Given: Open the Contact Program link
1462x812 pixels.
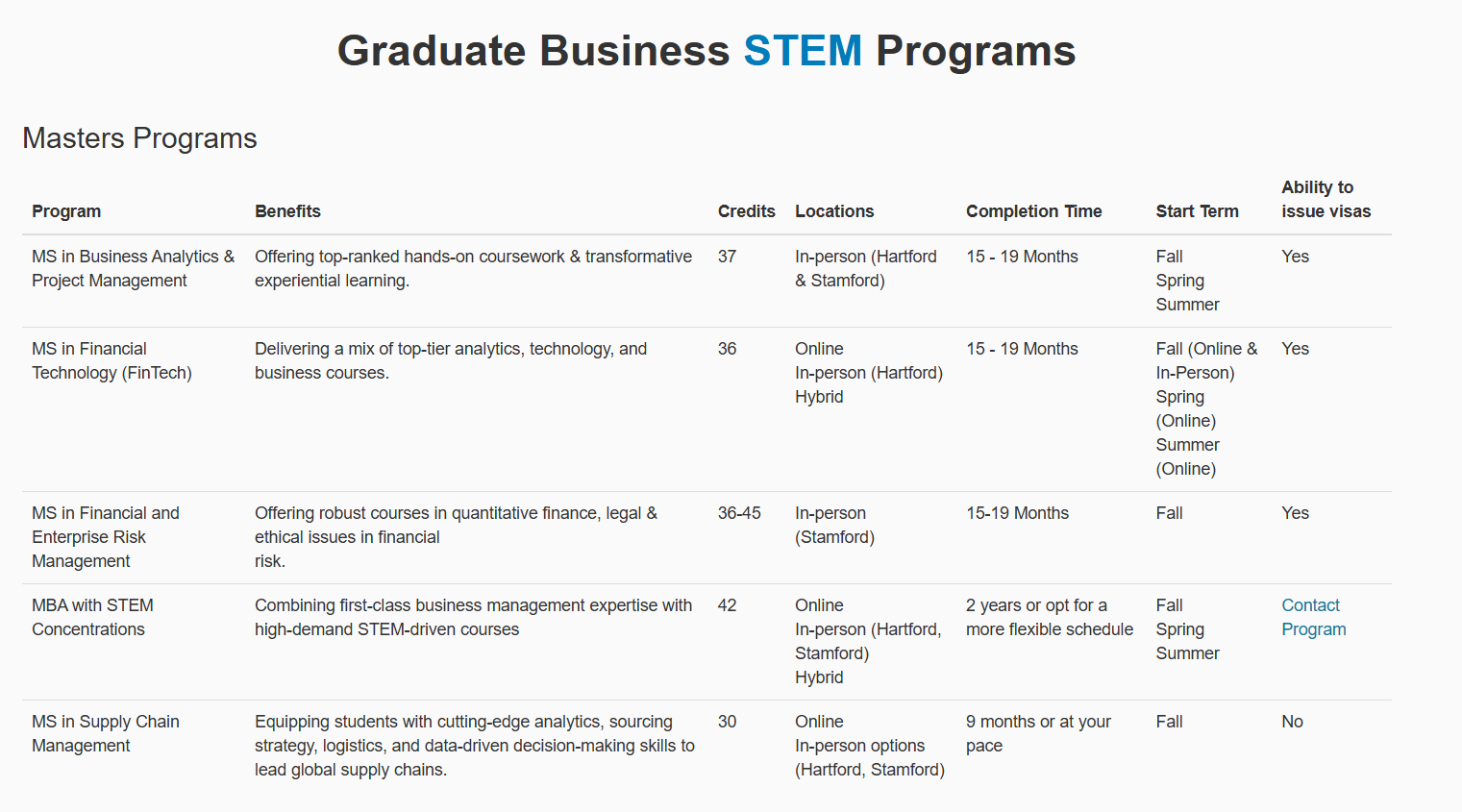Looking at the screenshot, I should (1313, 617).
